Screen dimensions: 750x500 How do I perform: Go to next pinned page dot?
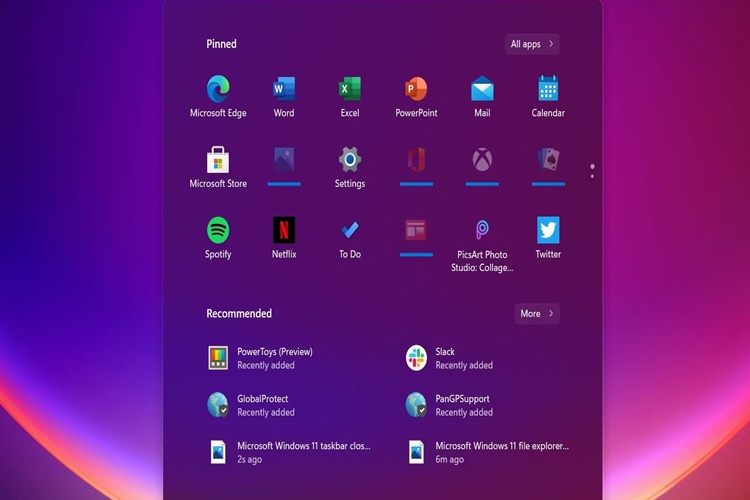[592, 177]
